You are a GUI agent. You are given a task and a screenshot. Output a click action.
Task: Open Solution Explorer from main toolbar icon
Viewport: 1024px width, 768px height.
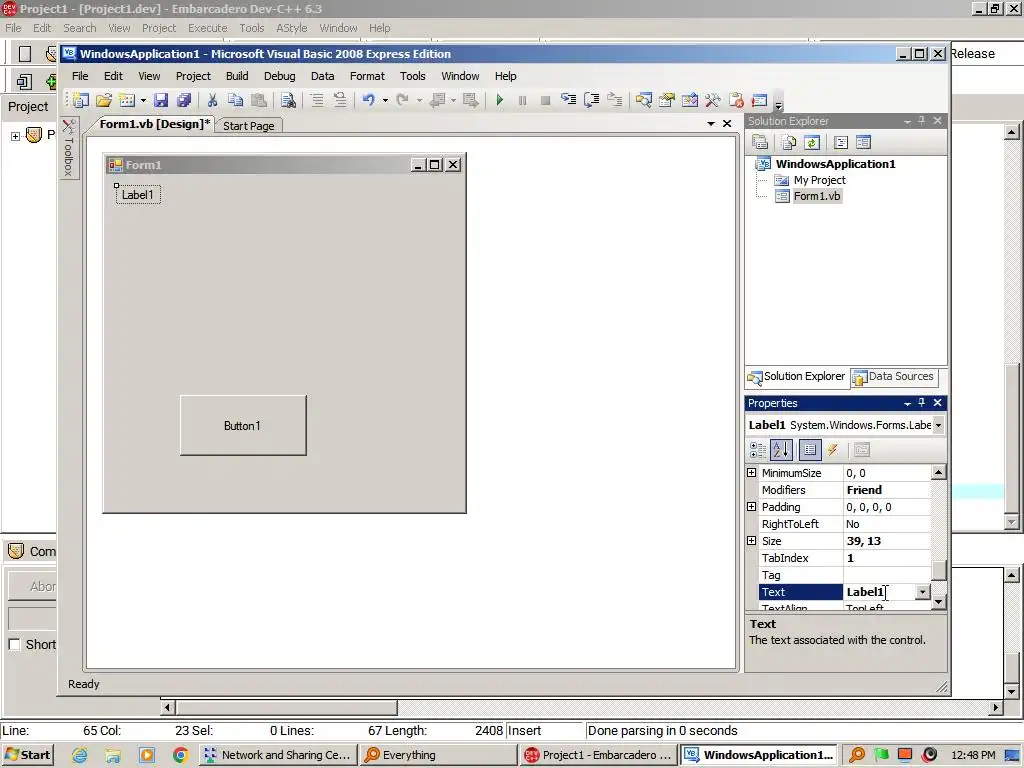(644, 100)
